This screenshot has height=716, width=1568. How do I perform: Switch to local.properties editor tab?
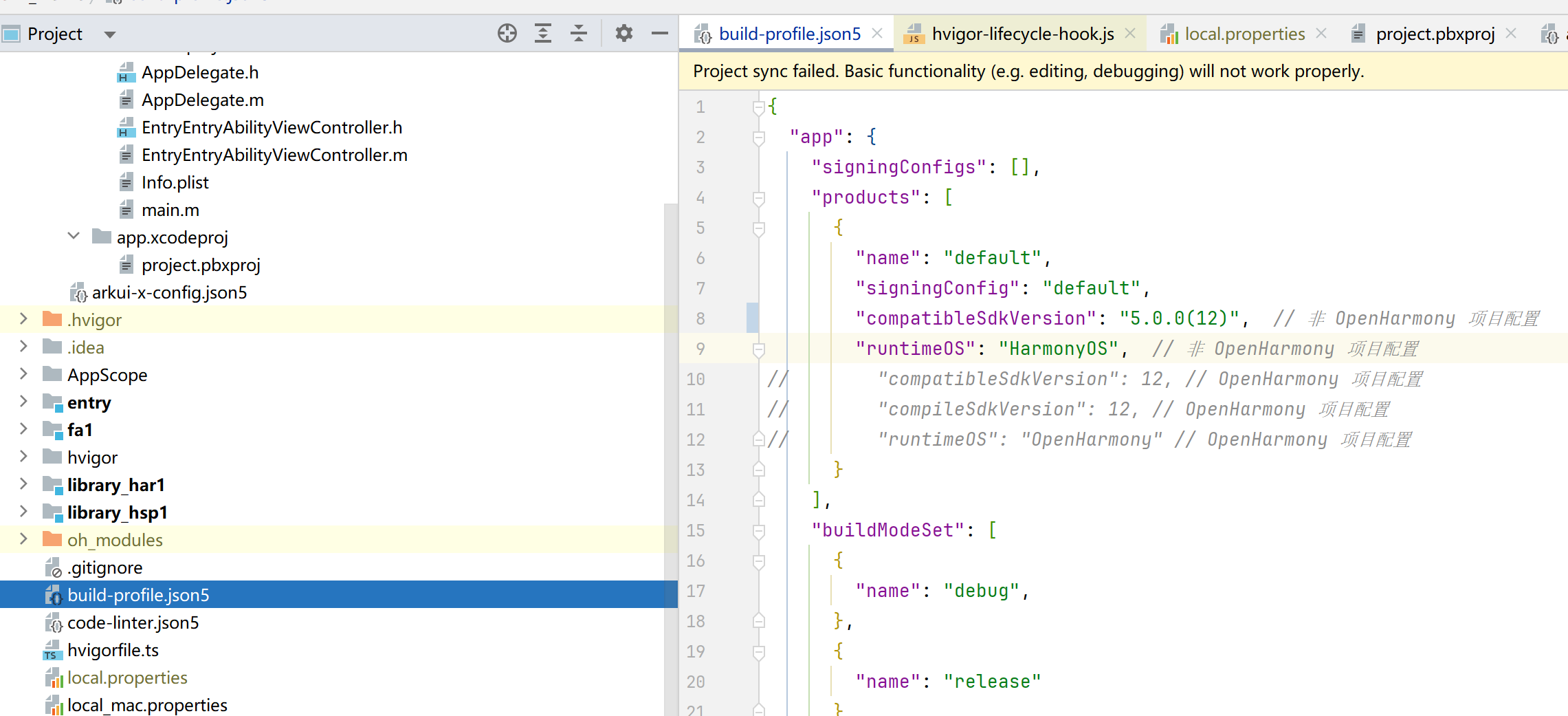1244,34
